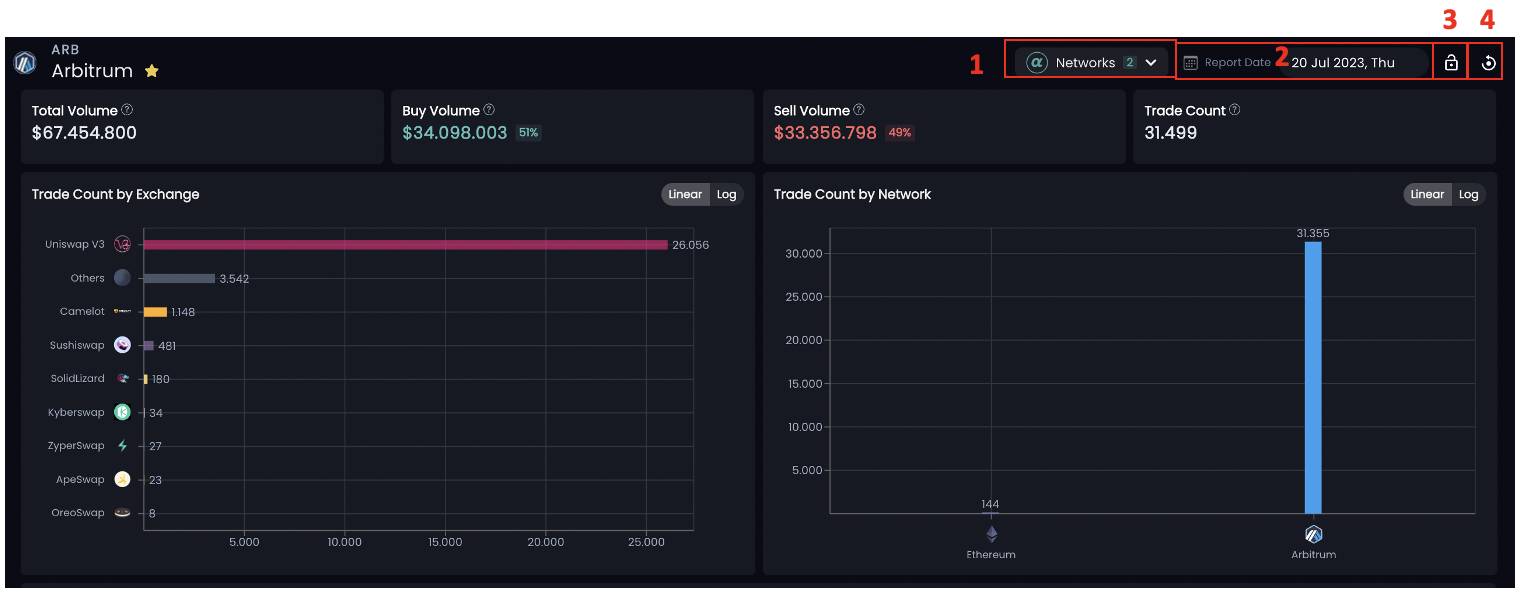Select Linear scale for Trade Count by Network

tap(1427, 194)
